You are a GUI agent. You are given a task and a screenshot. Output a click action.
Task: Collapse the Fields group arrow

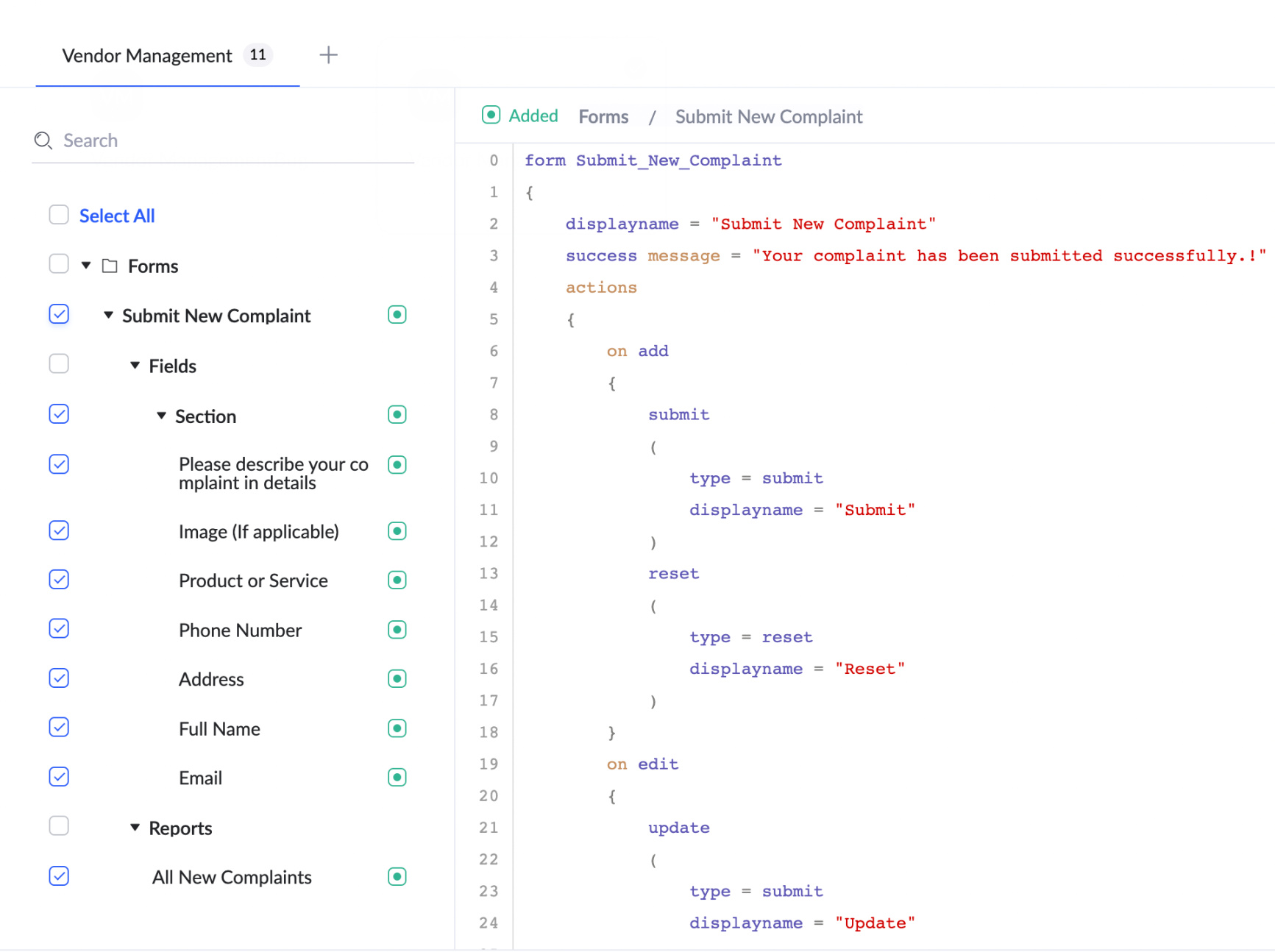click(x=135, y=366)
